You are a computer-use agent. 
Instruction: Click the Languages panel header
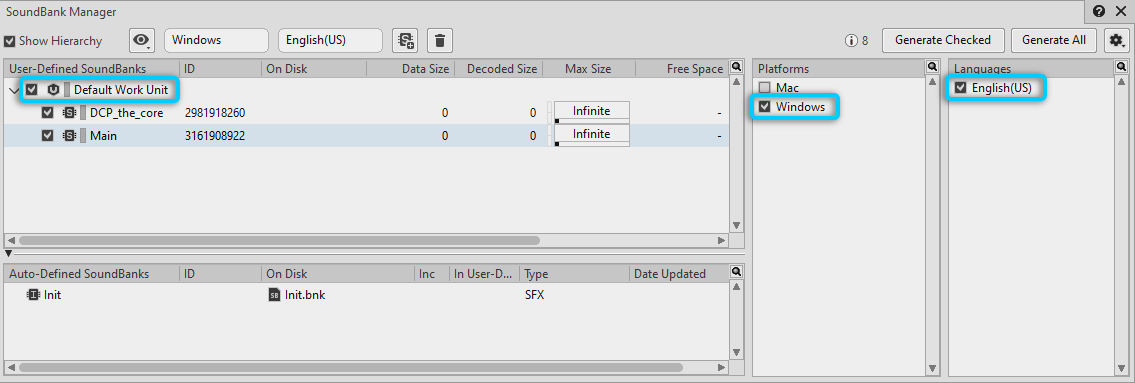[1031, 69]
